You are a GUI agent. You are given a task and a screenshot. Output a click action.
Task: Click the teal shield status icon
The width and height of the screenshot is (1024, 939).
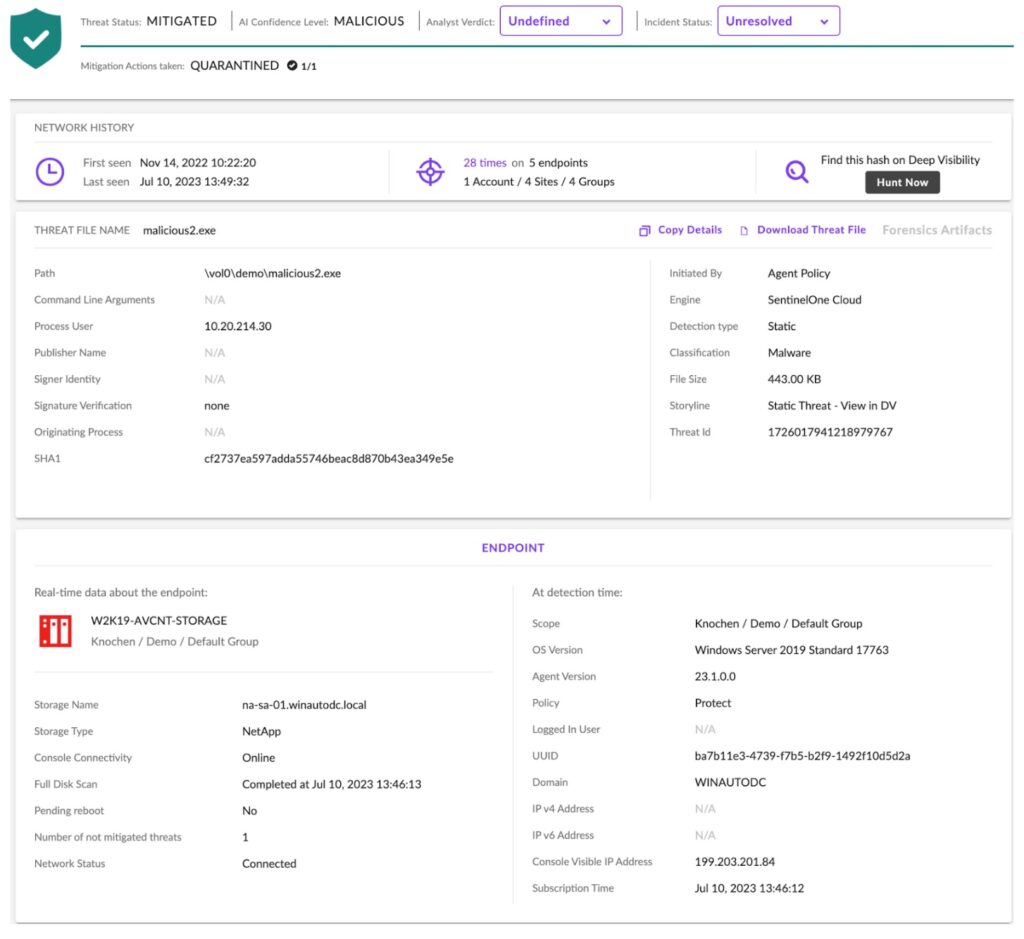click(35, 36)
